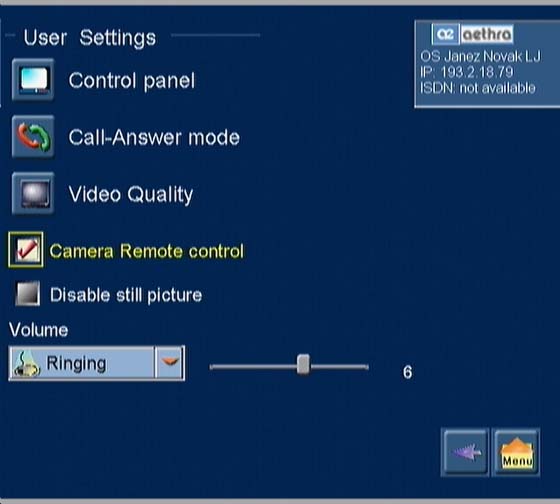This screenshot has width=560, height=504.
Task: Click the bell icon in Ringing box
Action: [26, 364]
